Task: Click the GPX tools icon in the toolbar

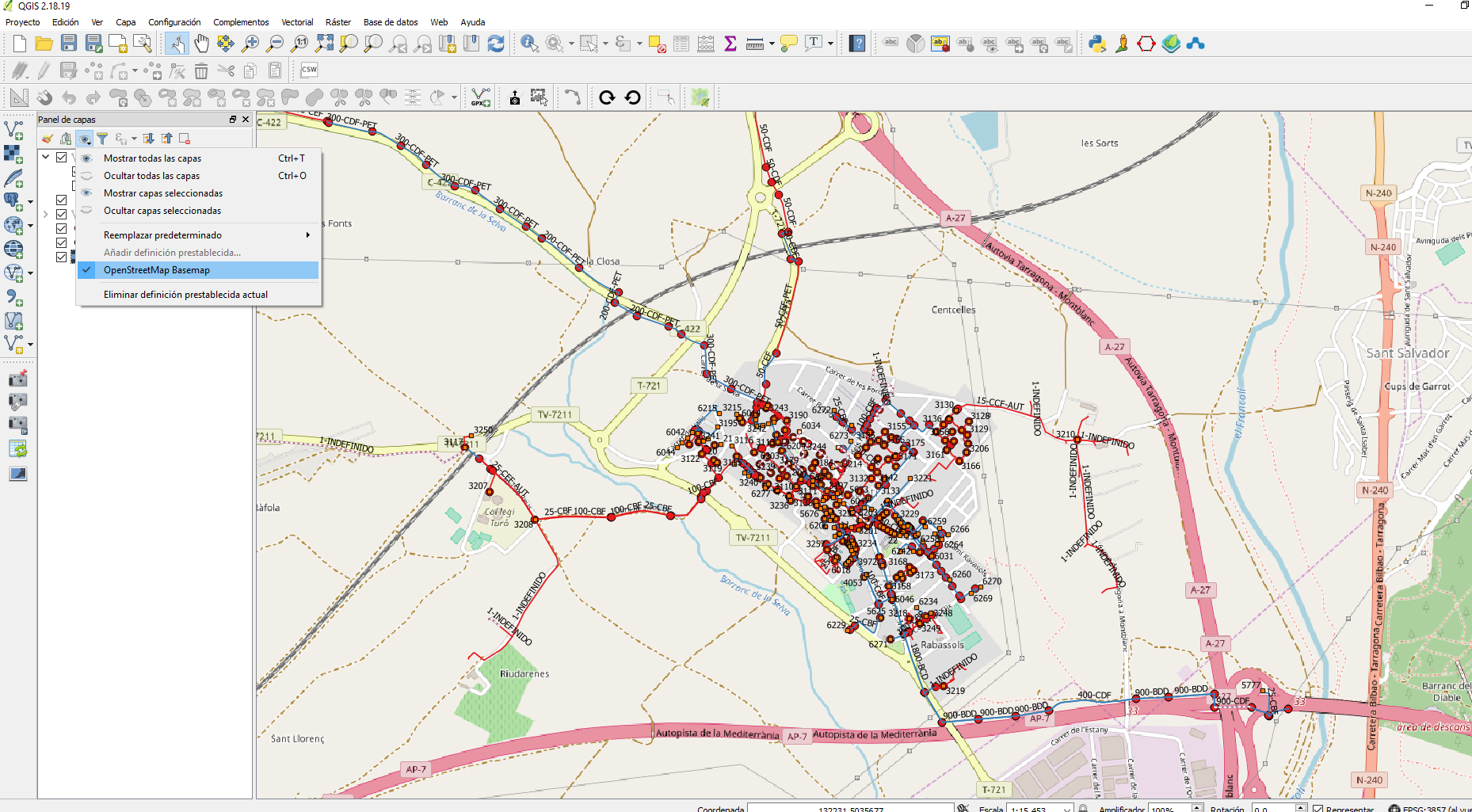Action: 479,97
